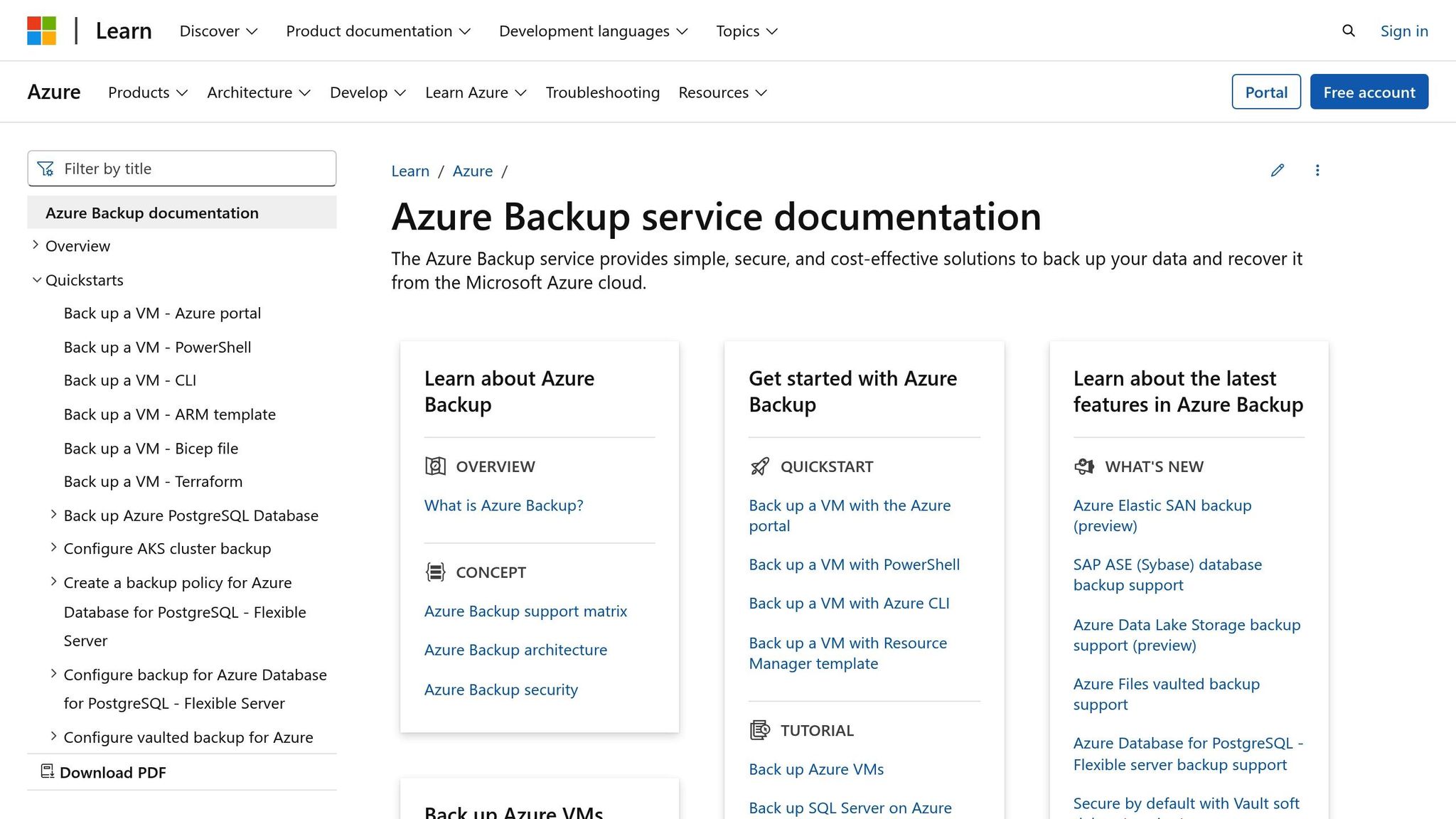Image resolution: width=1456 pixels, height=819 pixels.
Task: Click the Free account button
Action: tap(1369, 92)
